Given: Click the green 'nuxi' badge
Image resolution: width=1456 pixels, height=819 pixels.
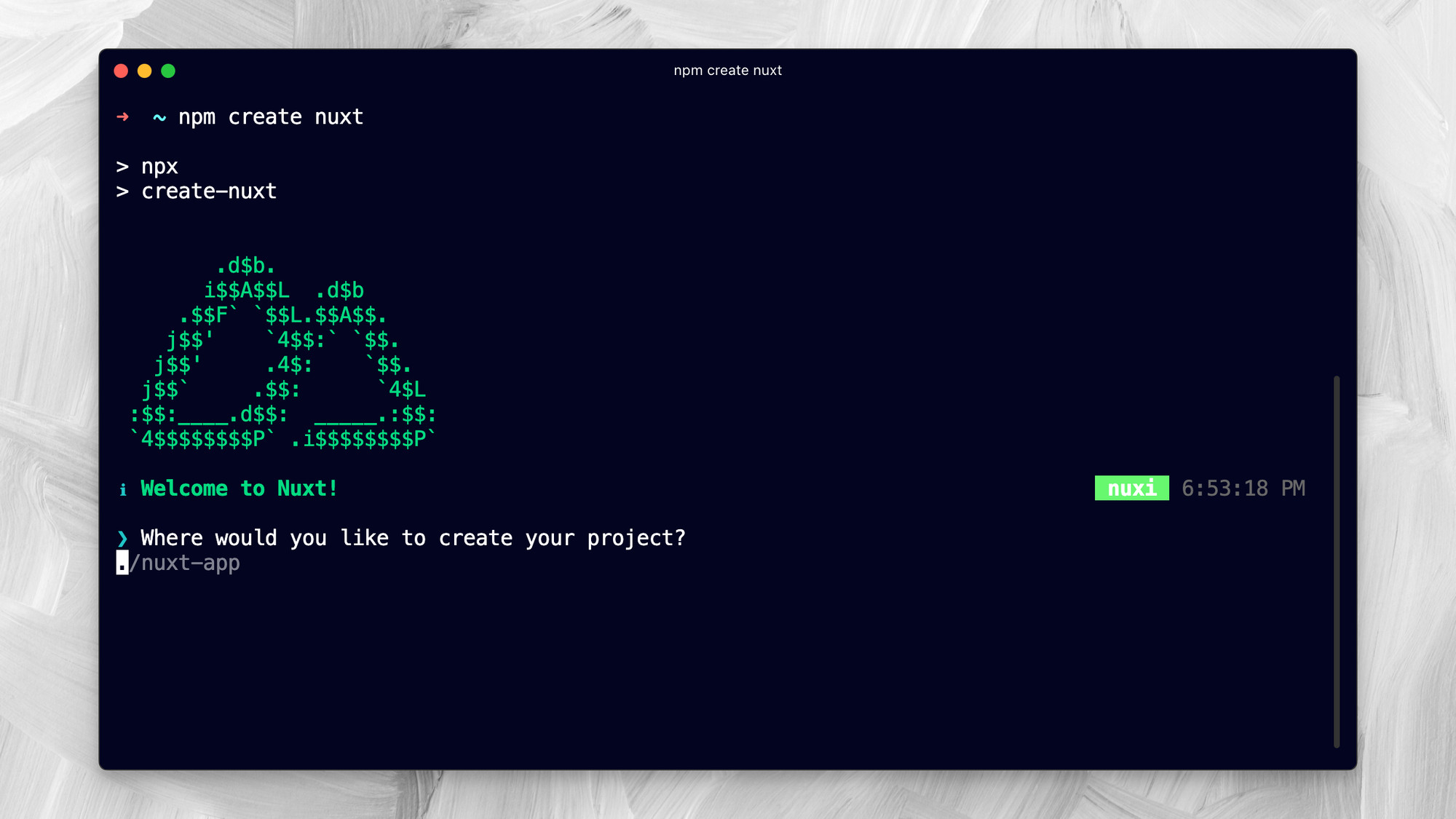Looking at the screenshot, I should tap(1132, 488).
